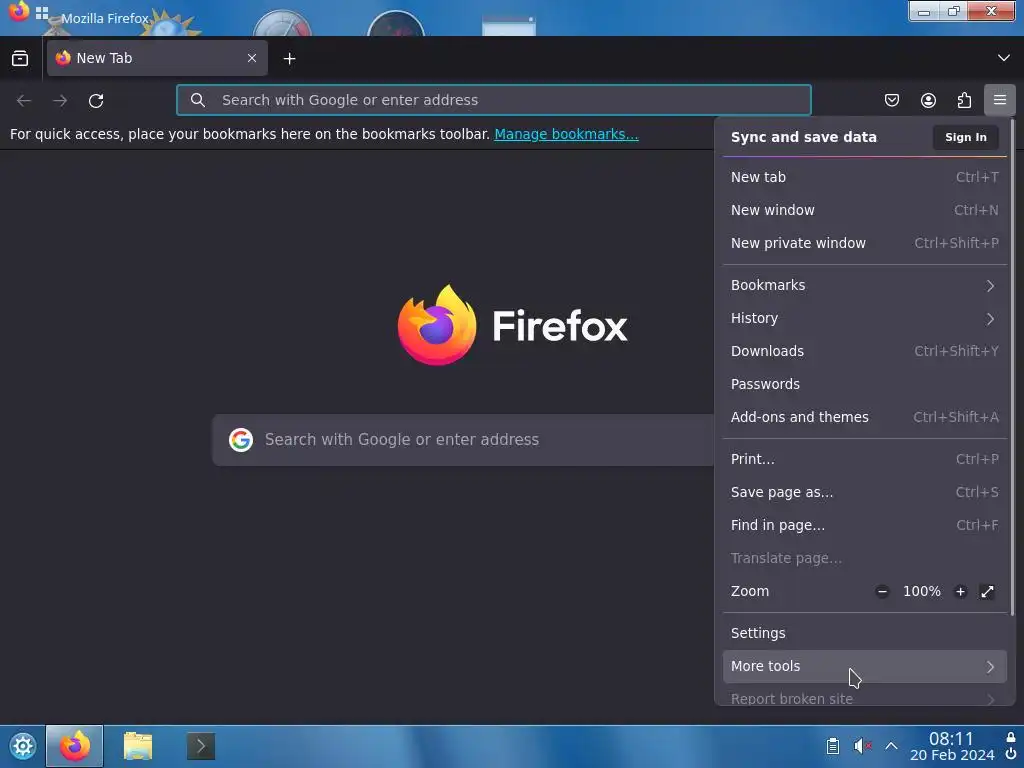Select New private window menu item
Image resolution: width=1024 pixels, height=768 pixels.
(865, 243)
